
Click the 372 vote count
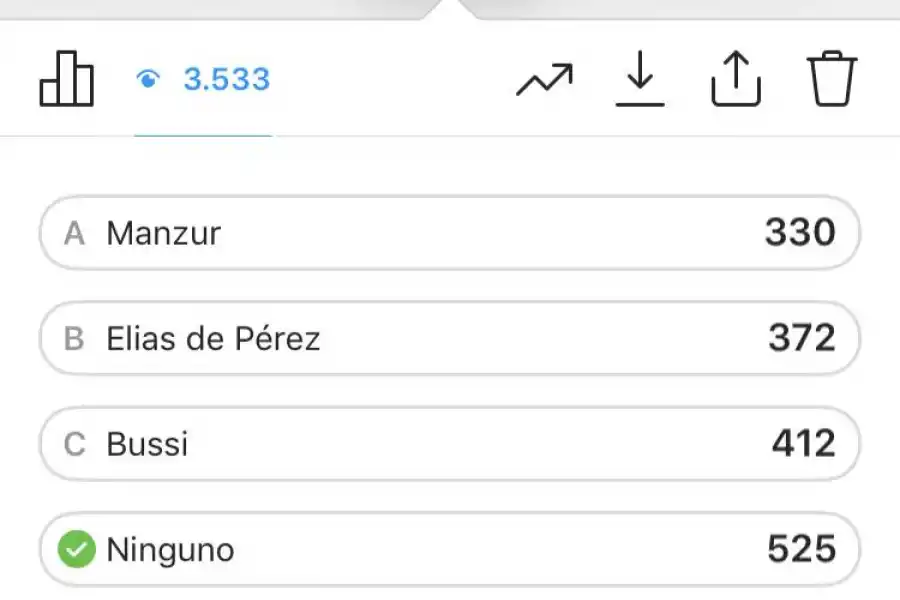tap(801, 339)
